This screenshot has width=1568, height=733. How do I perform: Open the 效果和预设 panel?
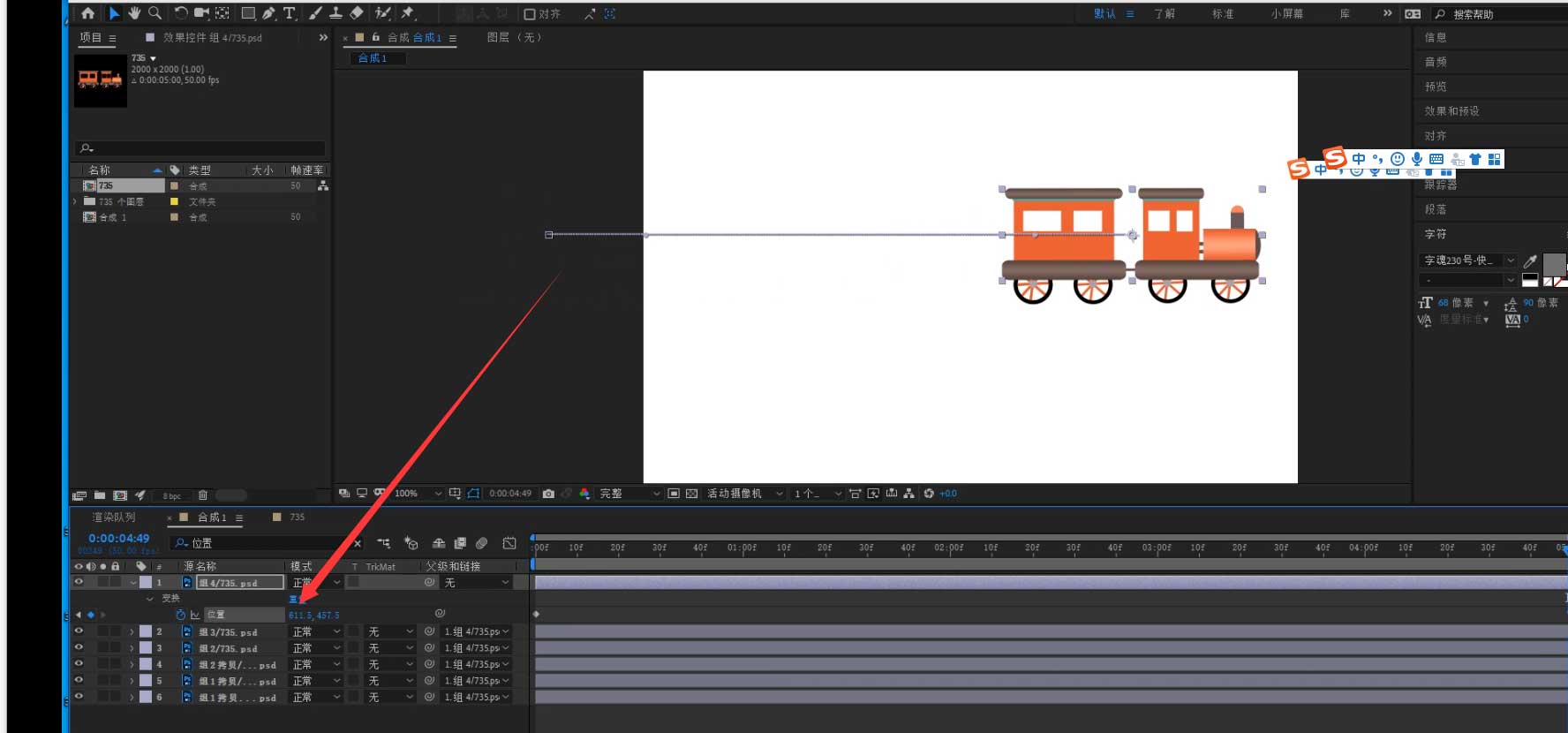click(1451, 111)
